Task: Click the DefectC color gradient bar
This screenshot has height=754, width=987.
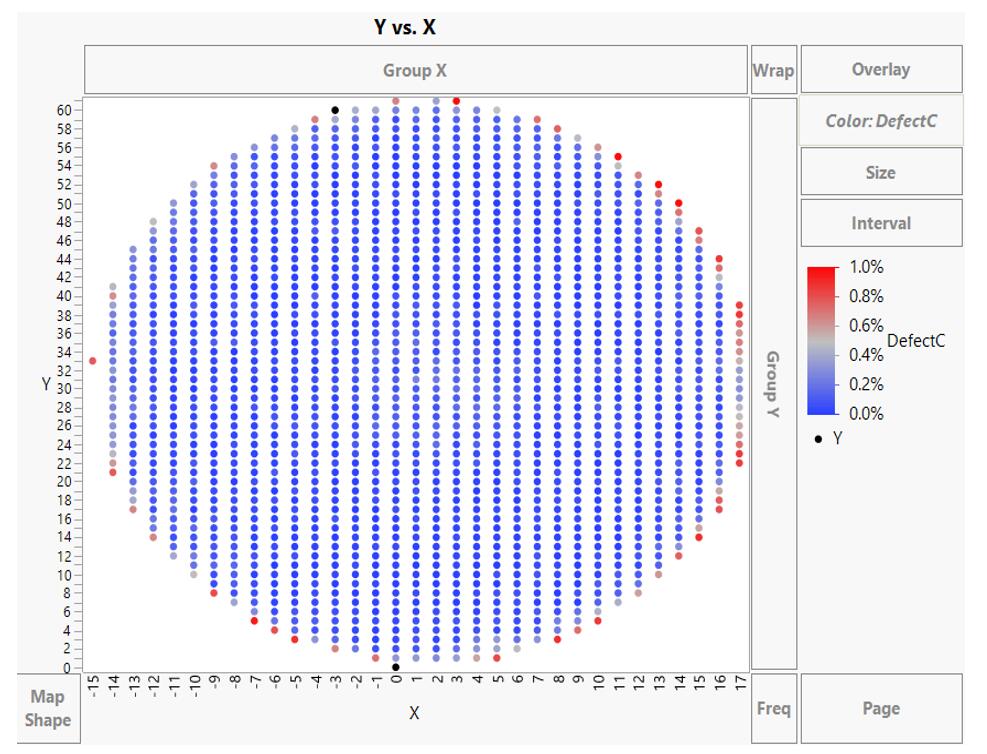Action: [821, 340]
